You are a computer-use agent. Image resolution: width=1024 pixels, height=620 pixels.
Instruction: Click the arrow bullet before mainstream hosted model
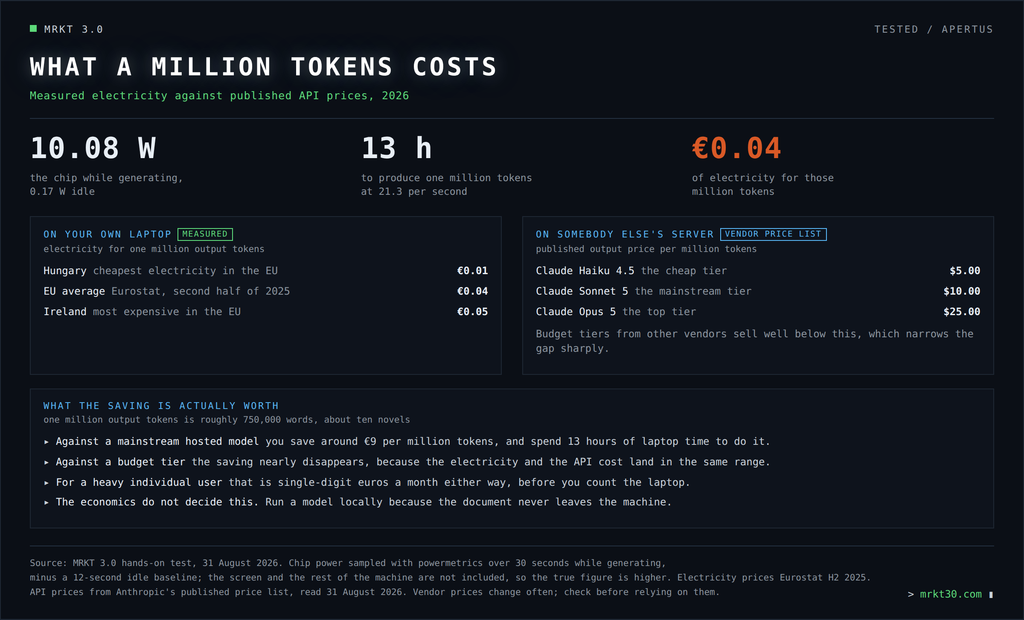tap(46, 442)
